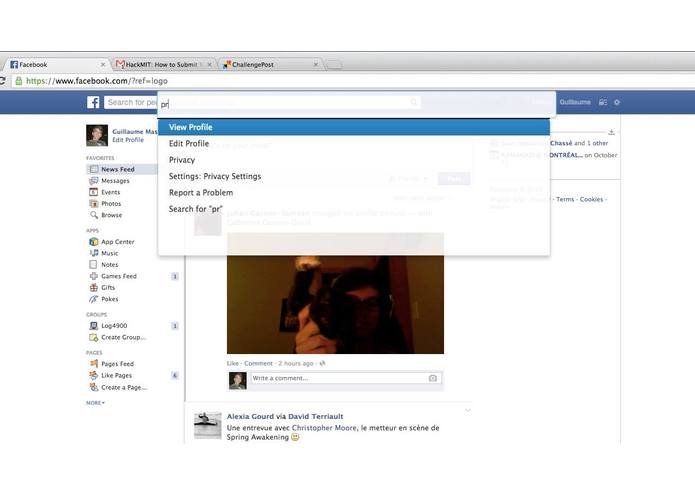Click the Like Pages icon
The image size is (695, 494).
click(94, 375)
